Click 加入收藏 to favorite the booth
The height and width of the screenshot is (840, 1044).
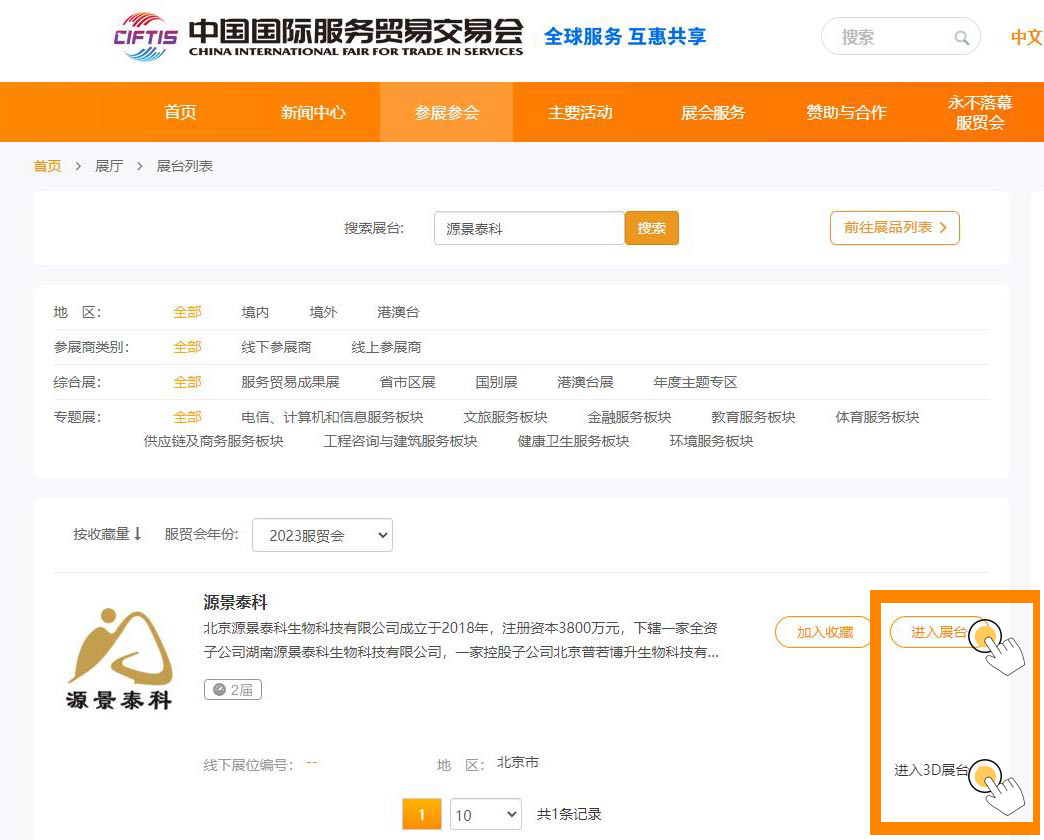(824, 632)
